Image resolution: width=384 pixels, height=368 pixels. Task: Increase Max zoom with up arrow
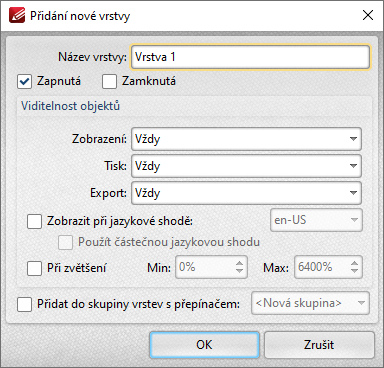click(355, 263)
